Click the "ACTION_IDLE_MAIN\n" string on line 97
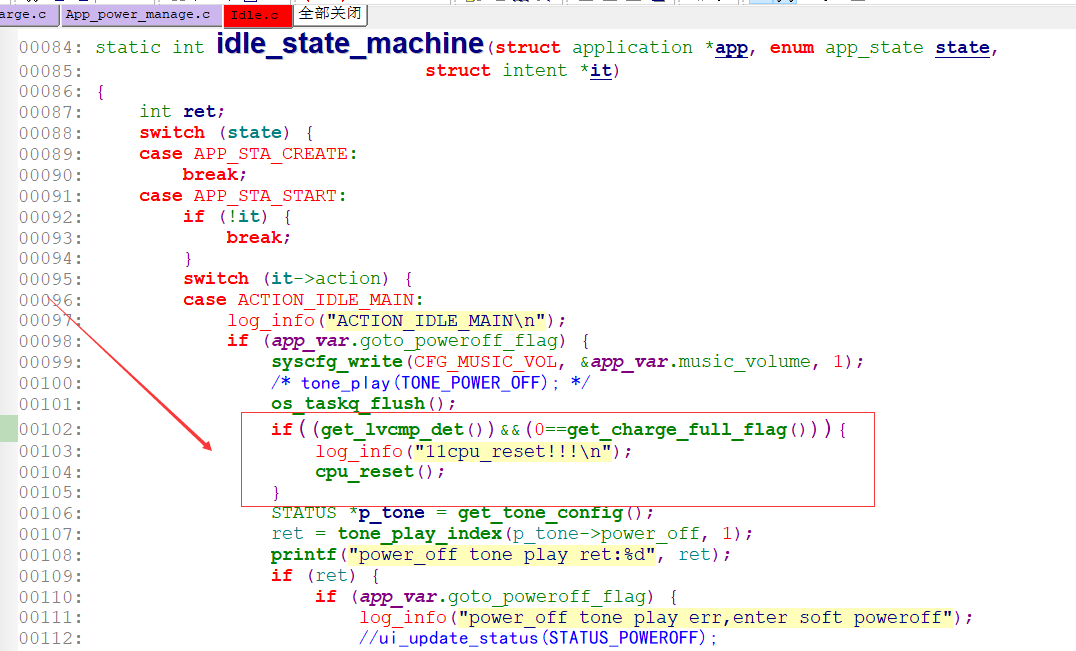Image resolution: width=1076 pixels, height=651 pixels. pyautogui.click(x=436, y=321)
